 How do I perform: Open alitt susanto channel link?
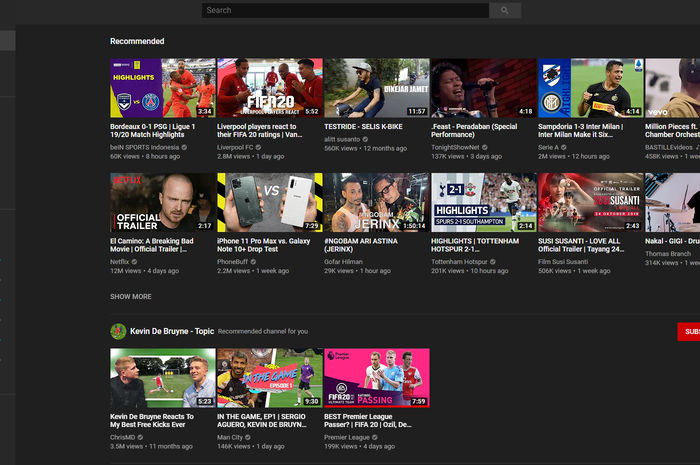342,139
